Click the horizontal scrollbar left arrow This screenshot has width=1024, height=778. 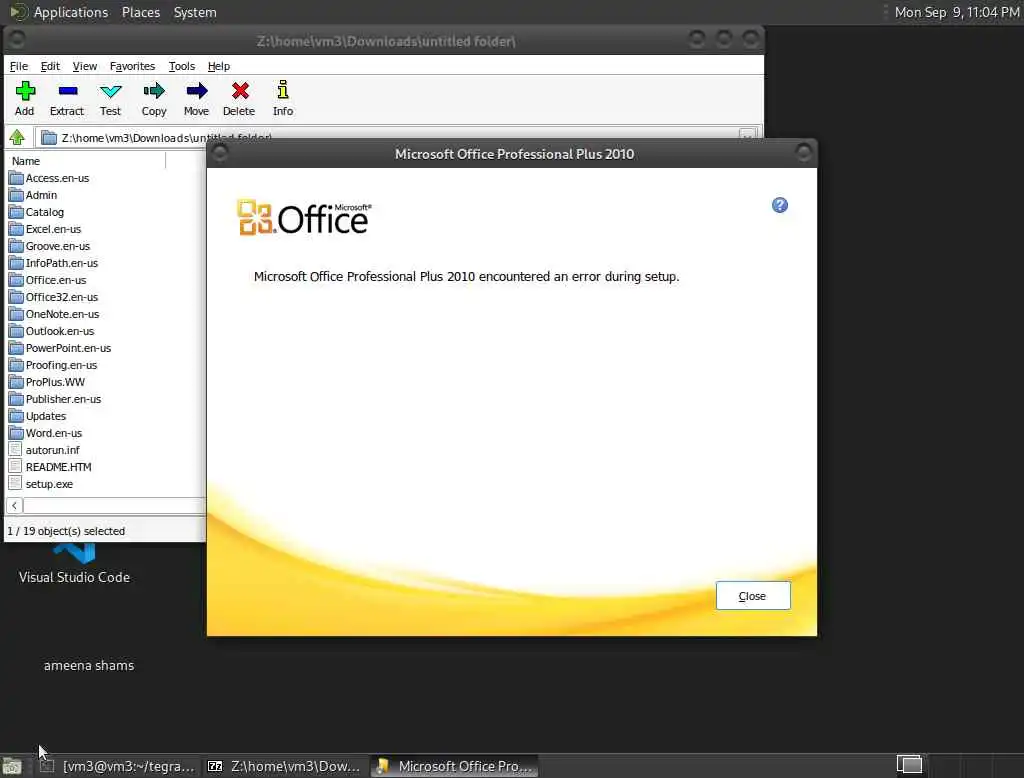[14, 505]
